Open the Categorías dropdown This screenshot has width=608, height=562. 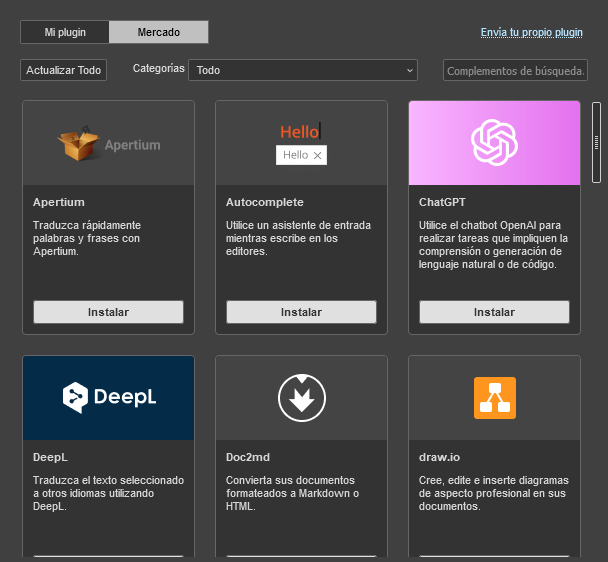[x=303, y=70]
